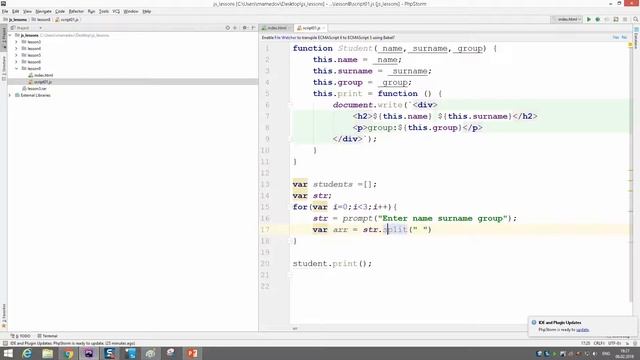Collapse the js_lessons root folder

tap(10, 36)
